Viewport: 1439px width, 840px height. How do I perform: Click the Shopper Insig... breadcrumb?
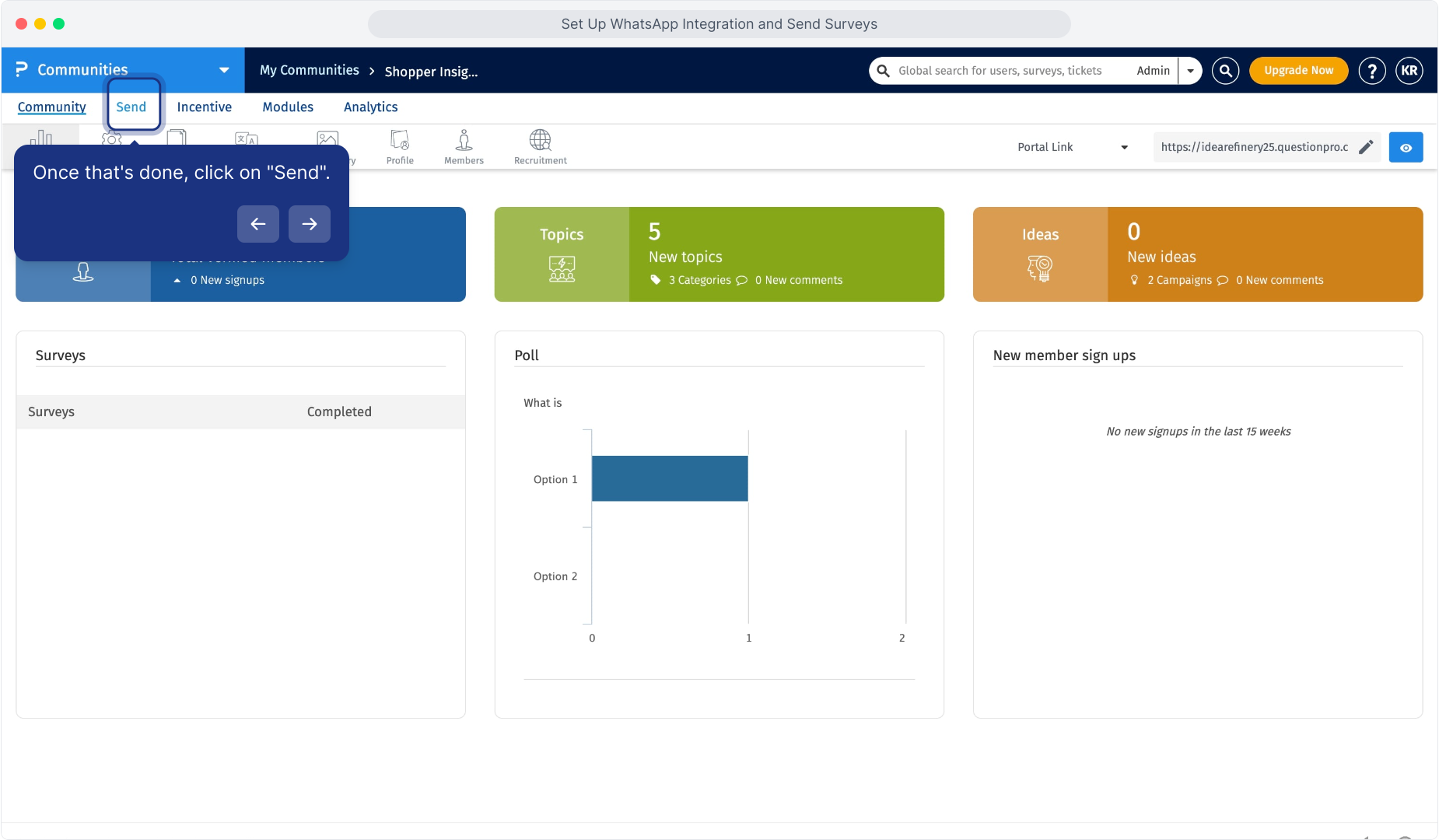[x=431, y=72]
